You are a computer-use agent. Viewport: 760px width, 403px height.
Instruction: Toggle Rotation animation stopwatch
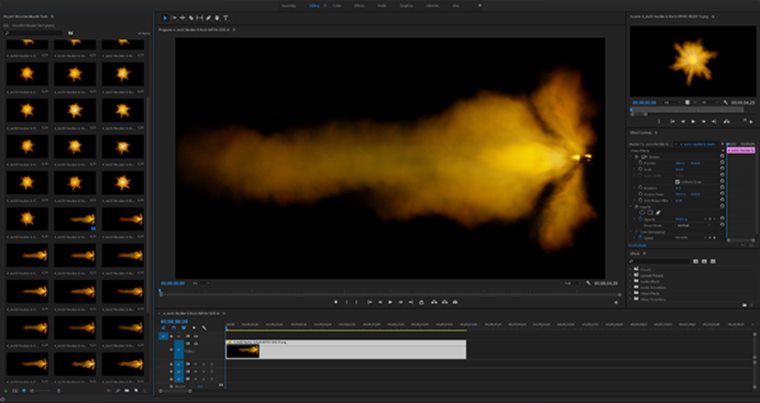pos(640,188)
